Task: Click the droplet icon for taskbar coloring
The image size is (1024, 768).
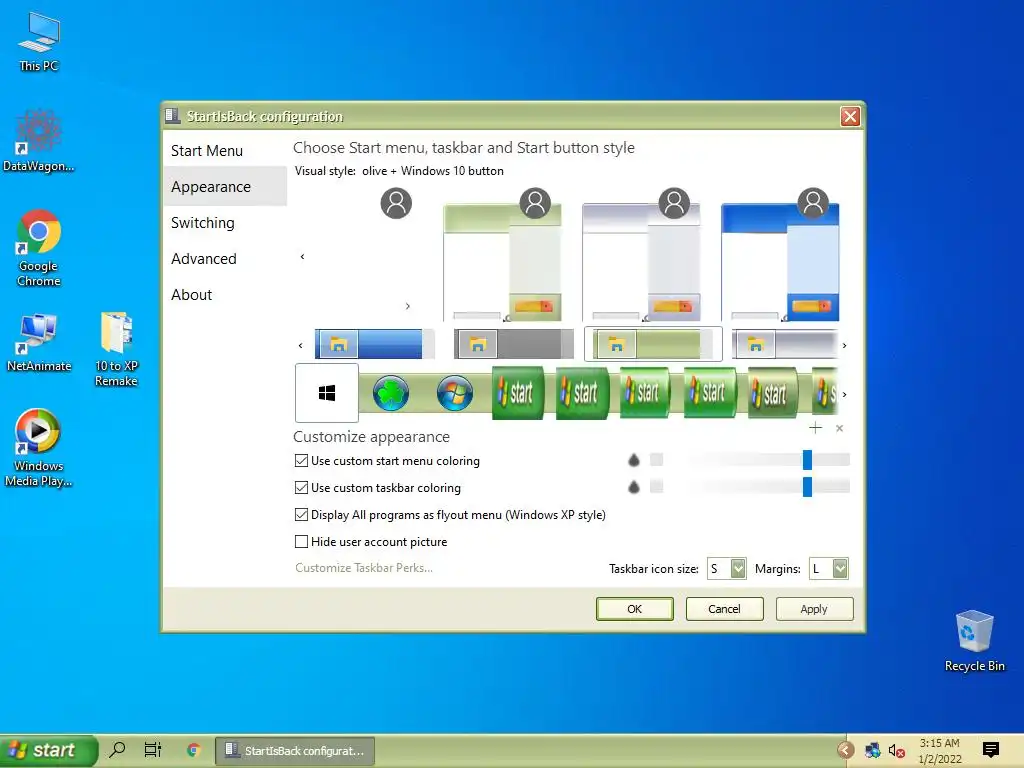Action: (x=633, y=487)
